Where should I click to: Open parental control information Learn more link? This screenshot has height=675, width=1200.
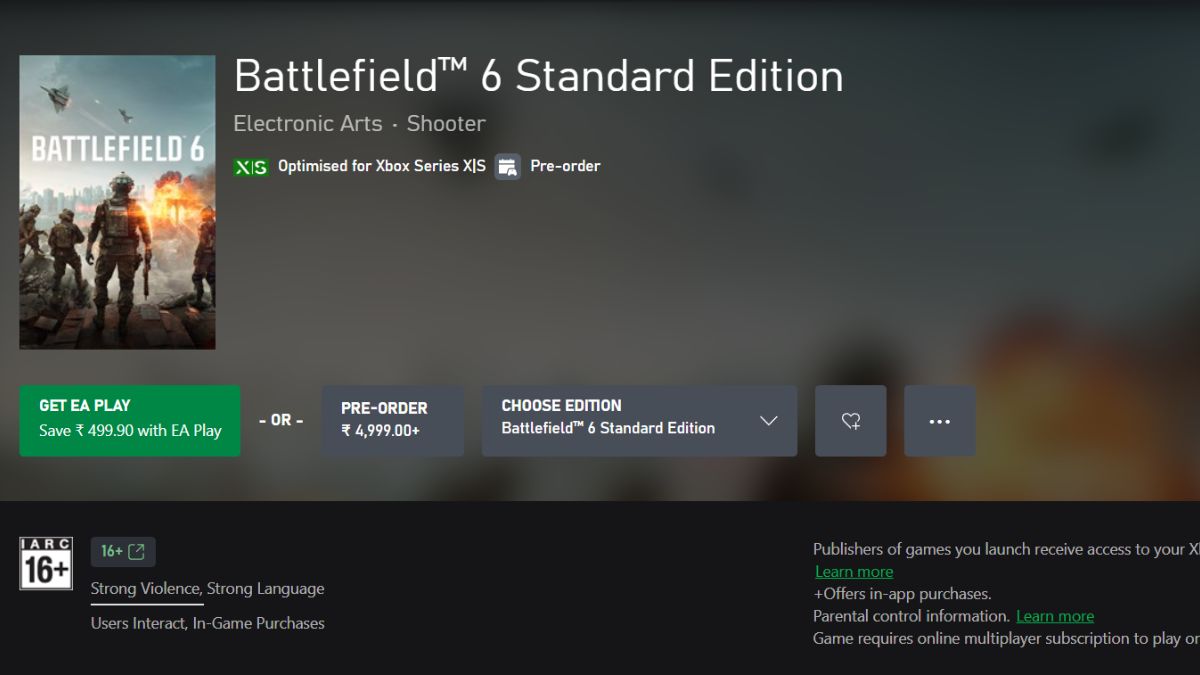[1055, 615]
